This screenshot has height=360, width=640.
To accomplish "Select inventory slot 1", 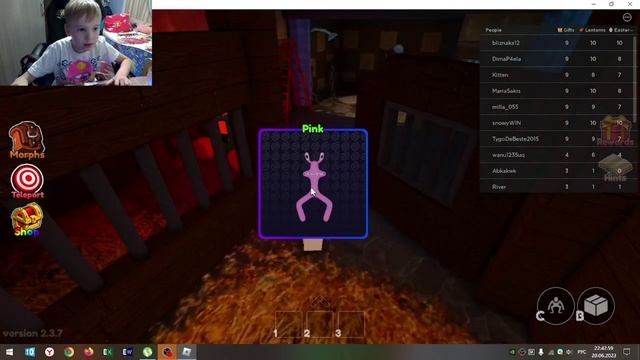I will pyautogui.click(x=288, y=324).
